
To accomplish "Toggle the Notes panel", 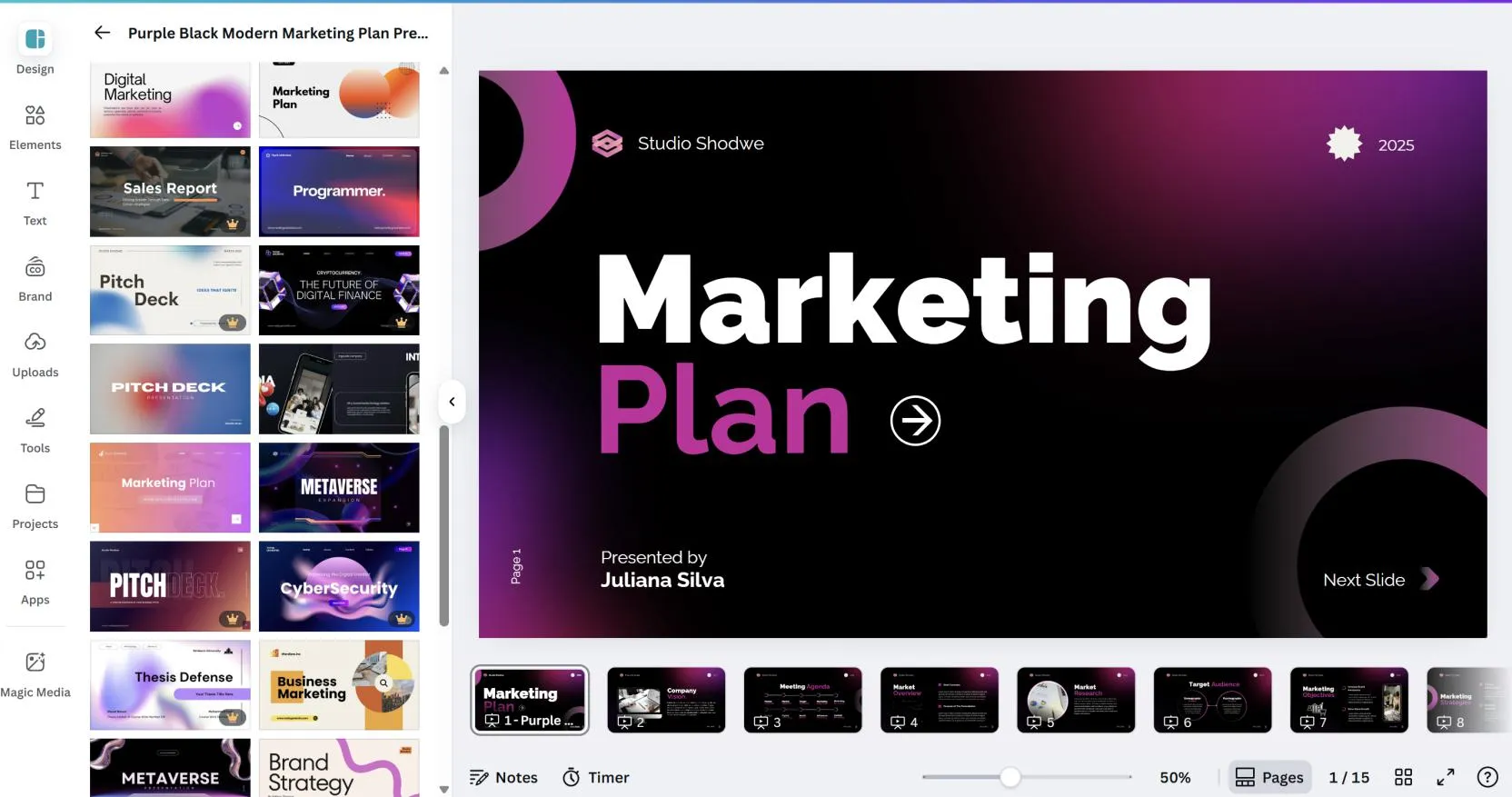I will pos(503,777).
